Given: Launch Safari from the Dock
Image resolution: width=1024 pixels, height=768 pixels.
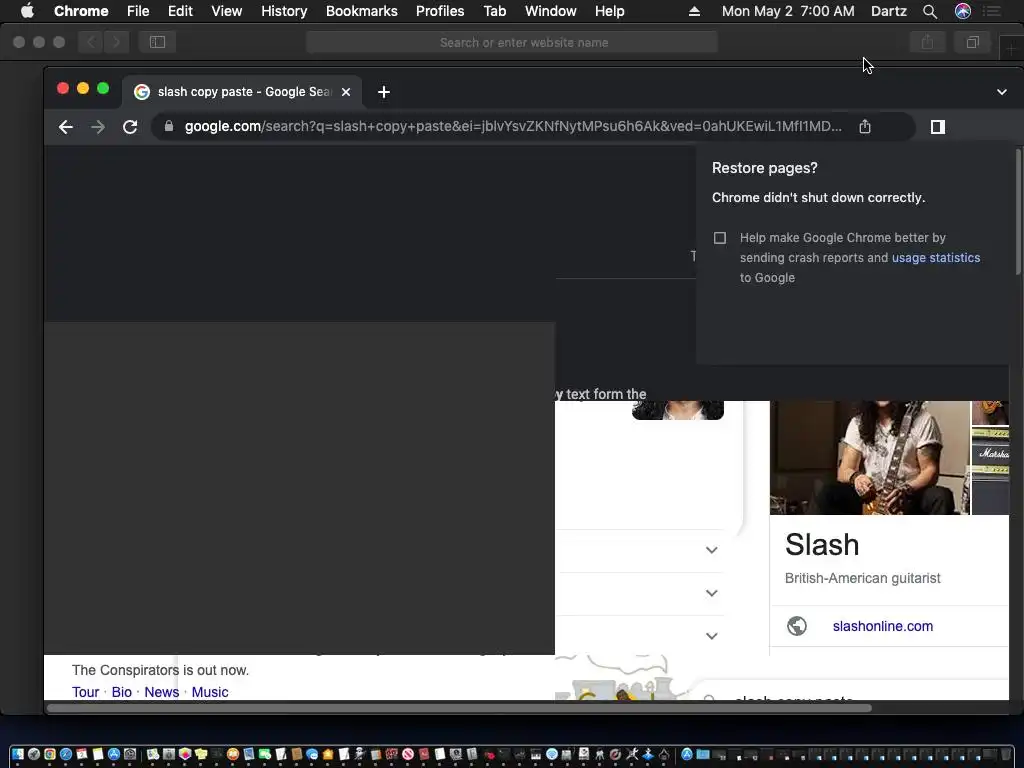Looking at the screenshot, I should tap(66, 754).
